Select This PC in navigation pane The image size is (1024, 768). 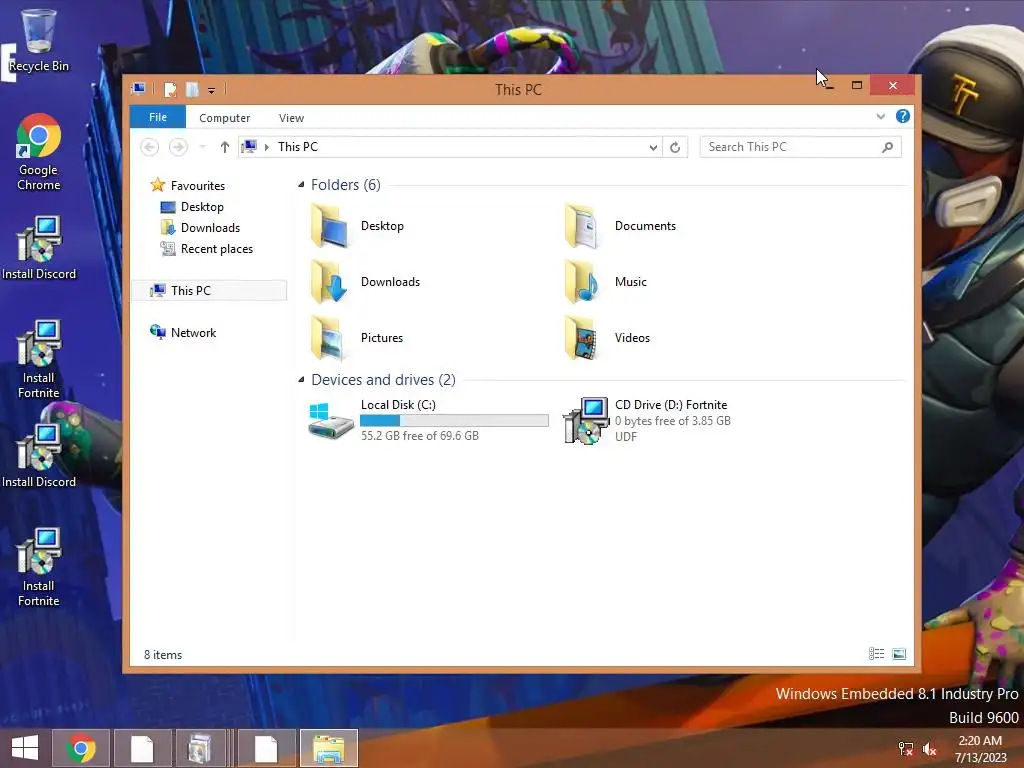[x=209, y=291]
